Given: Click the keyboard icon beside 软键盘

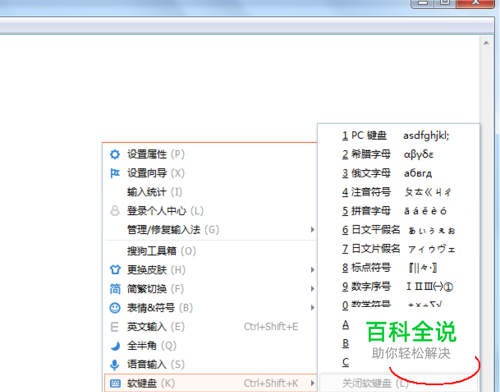Looking at the screenshot, I should (115, 383).
